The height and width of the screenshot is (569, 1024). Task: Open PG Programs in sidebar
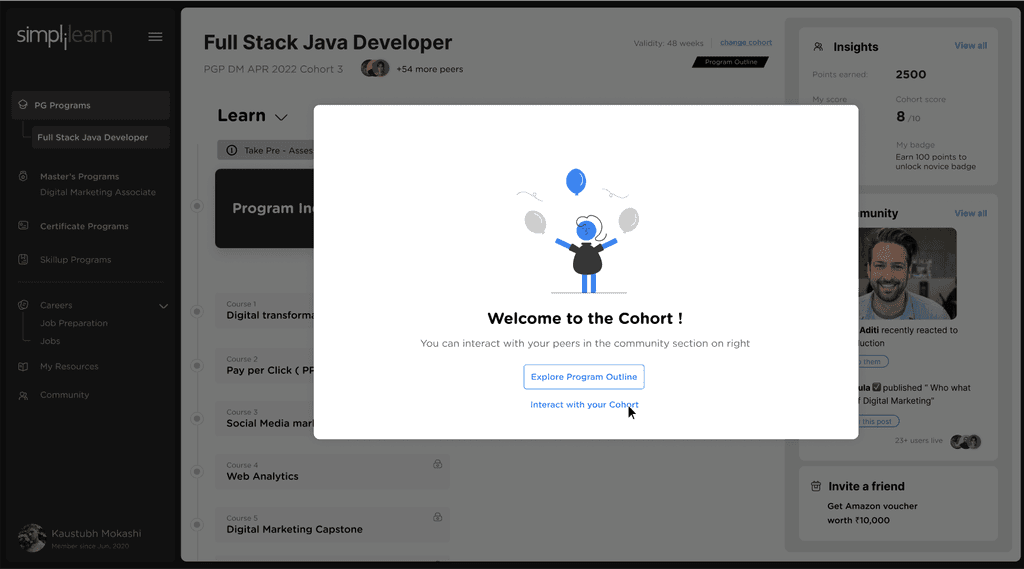pos(91,105)
